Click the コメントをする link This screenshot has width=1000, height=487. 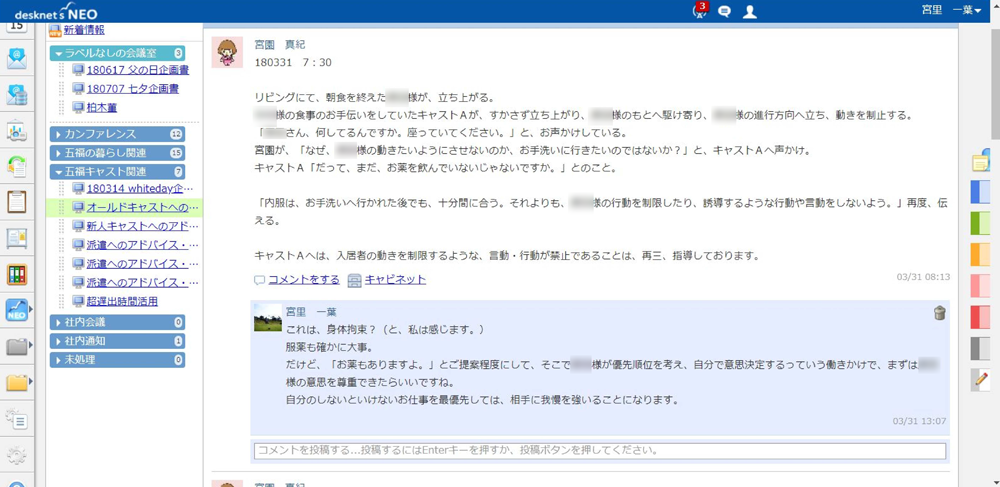click(x=303, y=280)
